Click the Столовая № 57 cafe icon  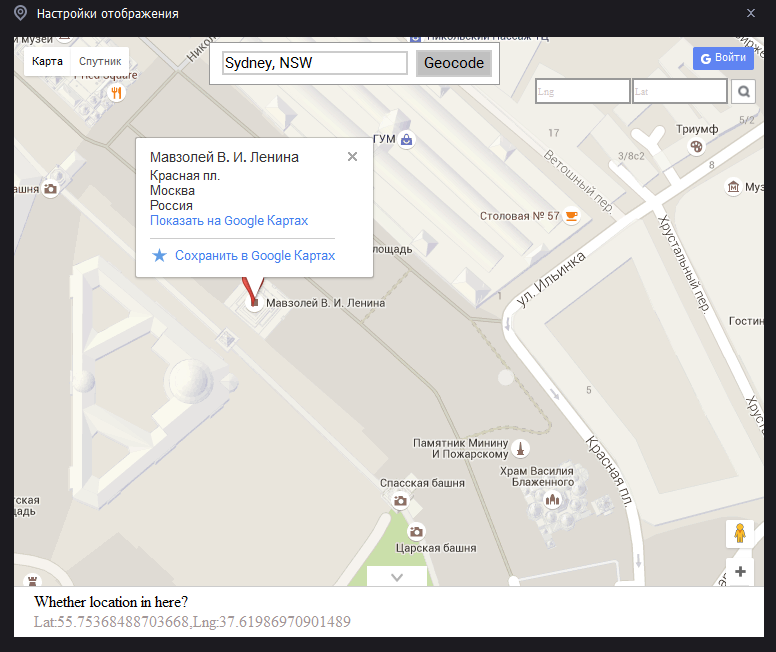572,216
